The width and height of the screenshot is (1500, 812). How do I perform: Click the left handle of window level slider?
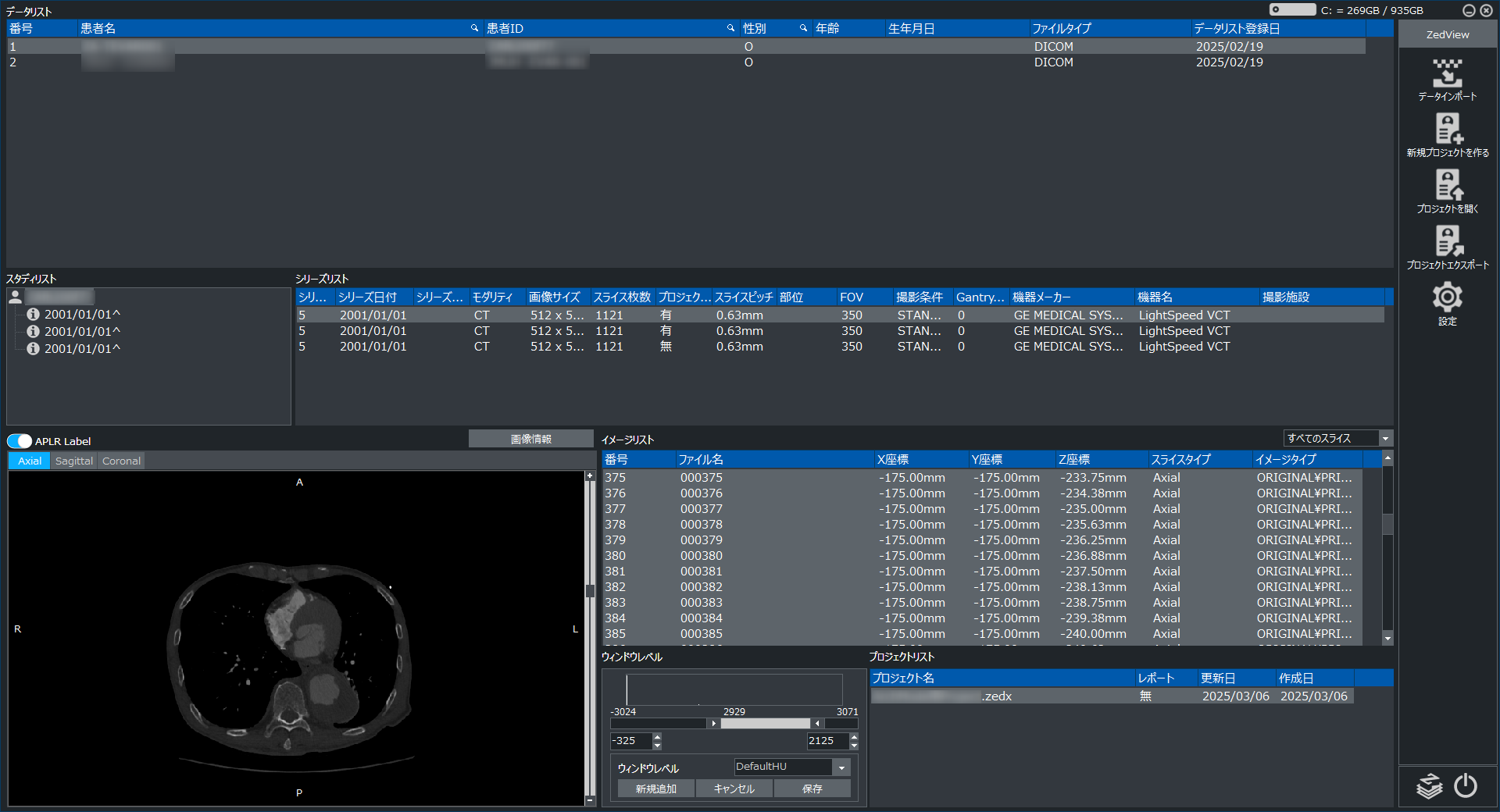(713, 724)
